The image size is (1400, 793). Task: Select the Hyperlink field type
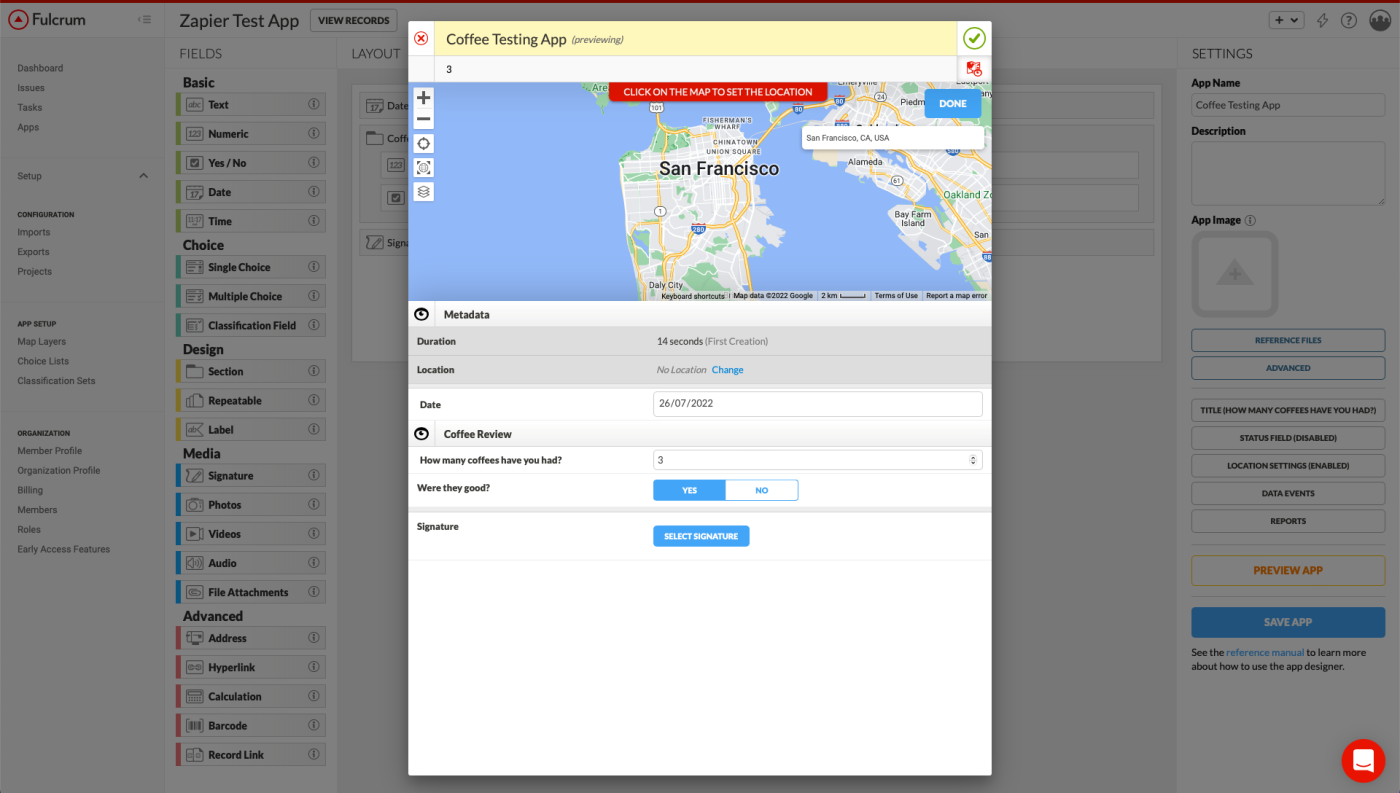251,667
